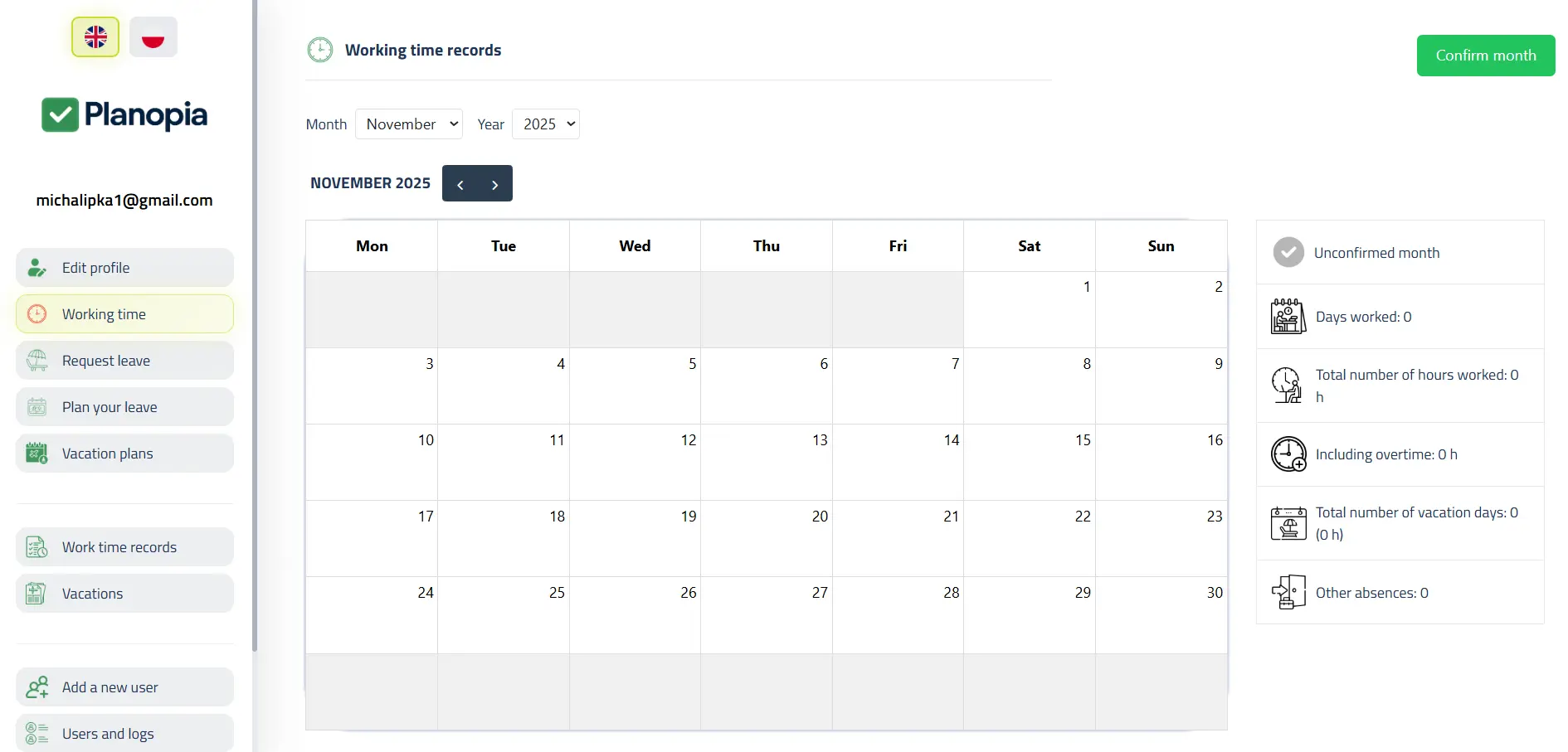Click the Planopia logo

(x=124, y=115)
